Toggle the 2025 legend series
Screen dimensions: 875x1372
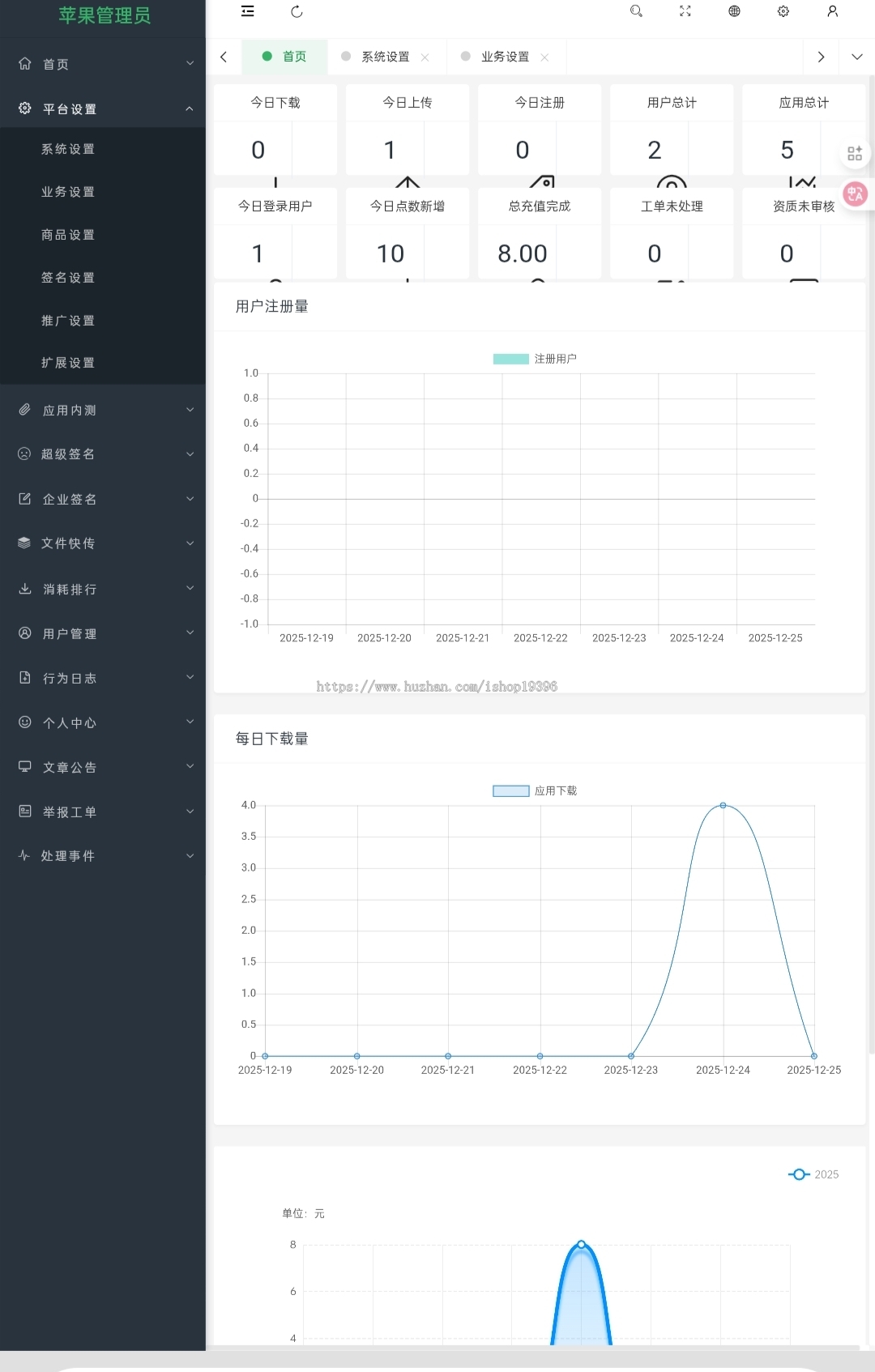[x=813, y=1174]
